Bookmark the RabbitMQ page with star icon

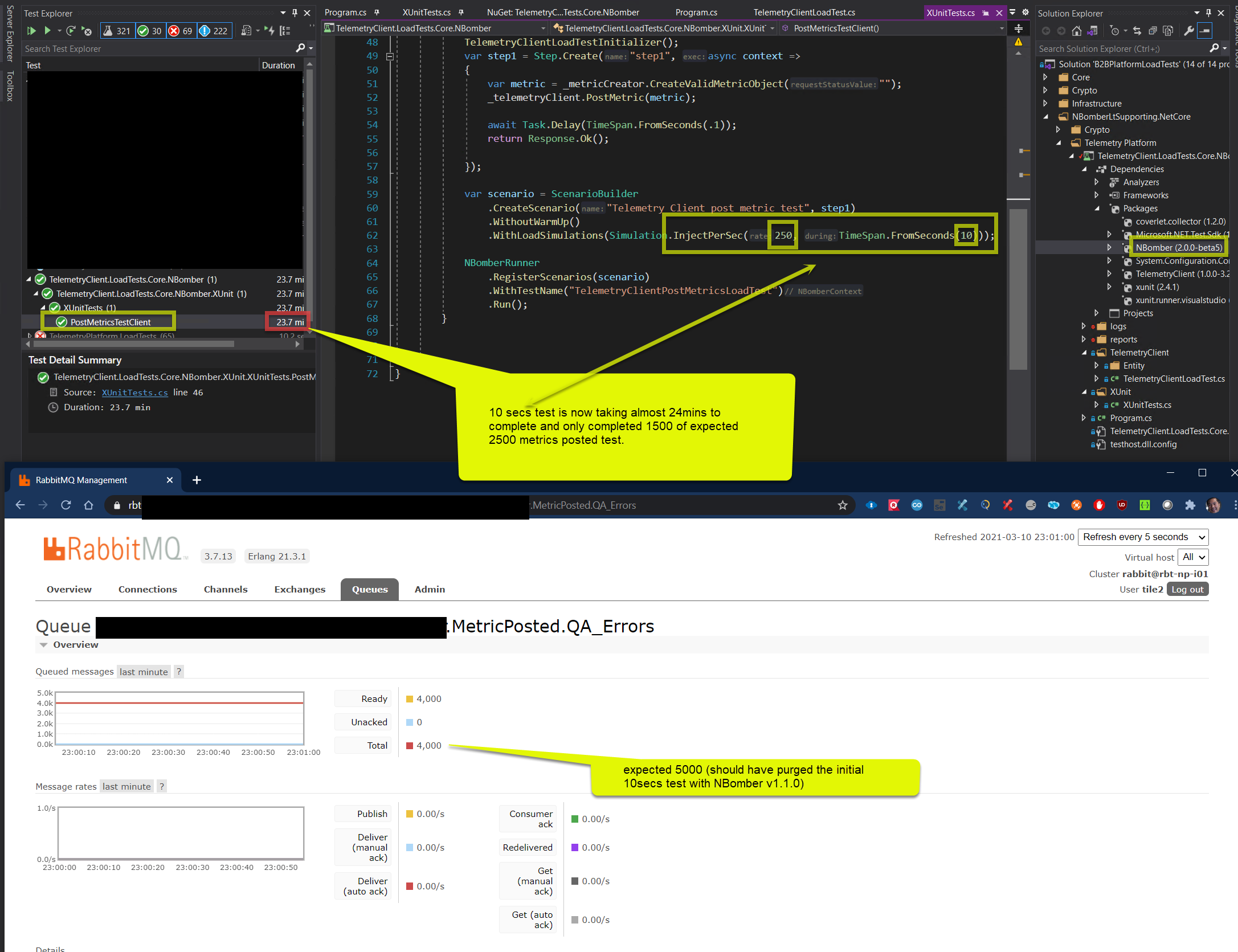(x=843, y=505)
